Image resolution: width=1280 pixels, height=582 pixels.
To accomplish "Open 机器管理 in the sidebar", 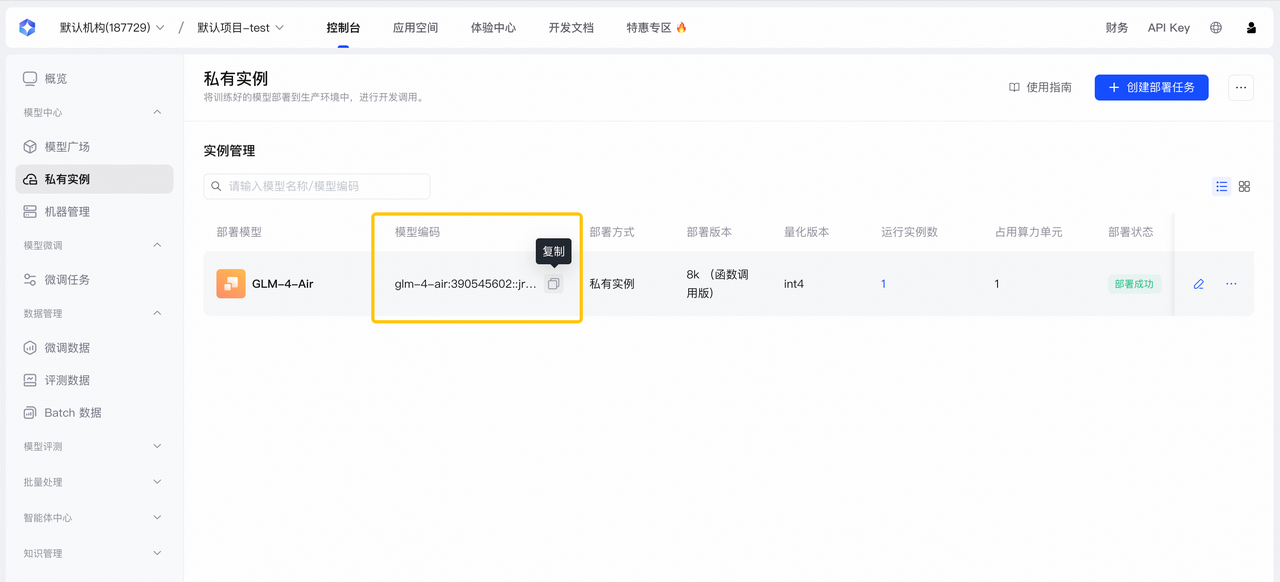I will point(95,212).
